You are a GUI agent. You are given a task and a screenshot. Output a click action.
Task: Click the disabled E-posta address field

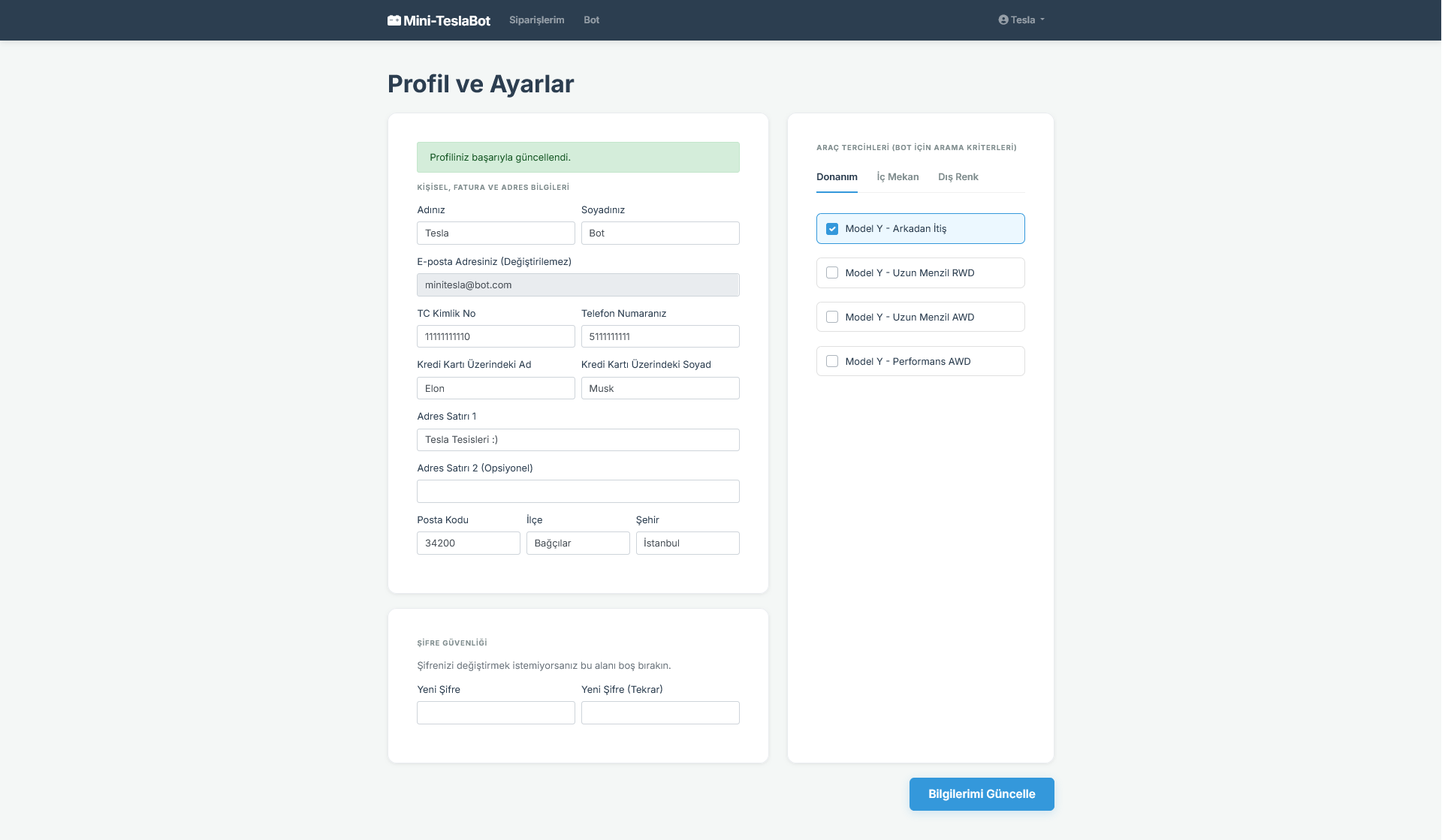pyautogui.click(x=578, y=285)
